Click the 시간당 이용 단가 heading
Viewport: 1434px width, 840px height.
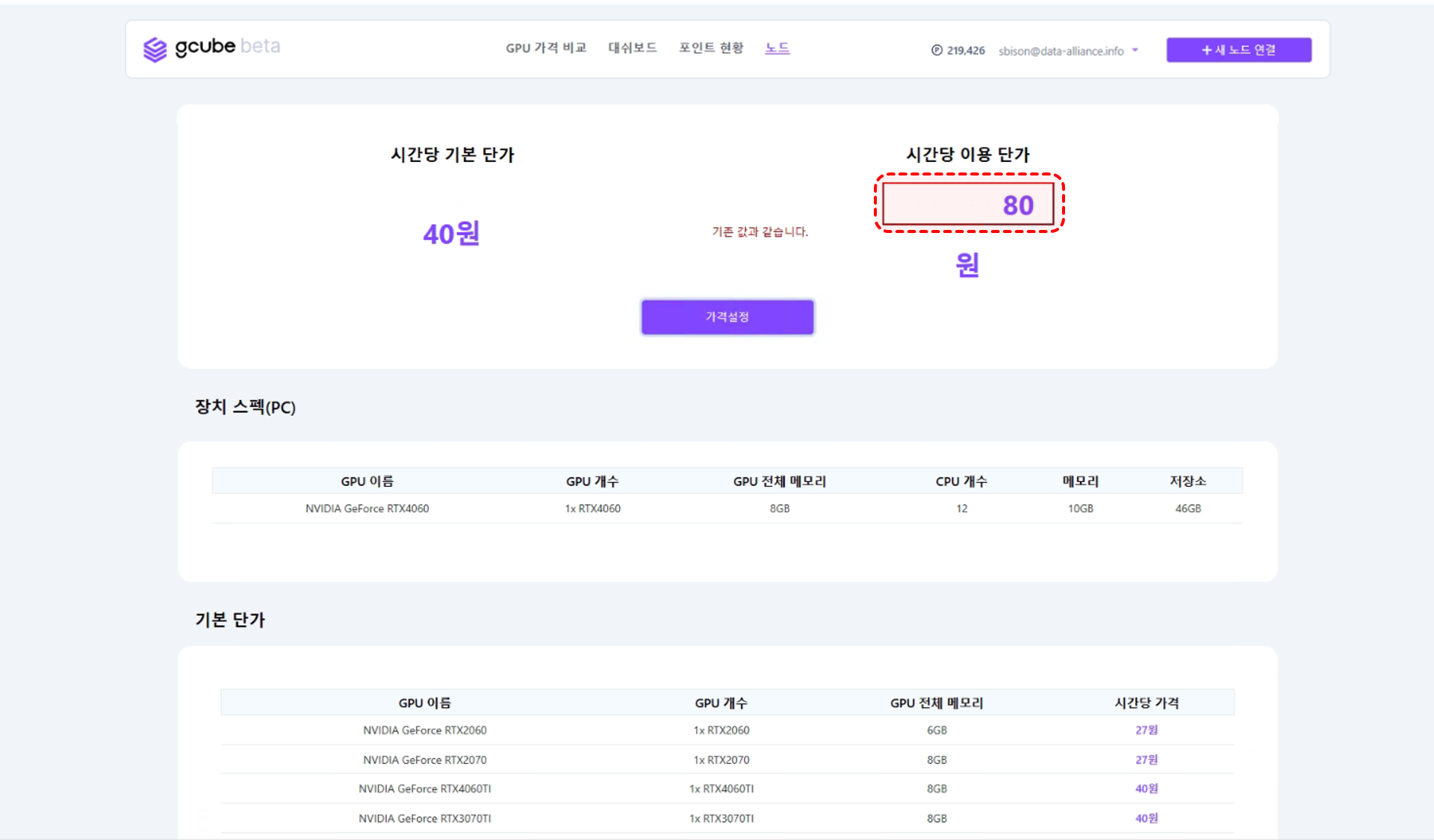click(x=968, y=155)
